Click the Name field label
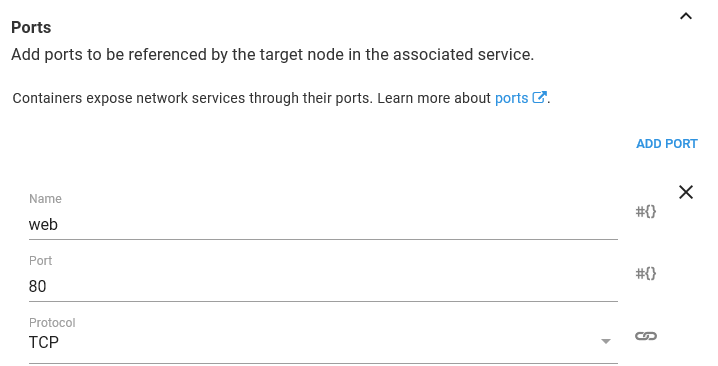The image size is (718, 366). click(x=45, y=199)
